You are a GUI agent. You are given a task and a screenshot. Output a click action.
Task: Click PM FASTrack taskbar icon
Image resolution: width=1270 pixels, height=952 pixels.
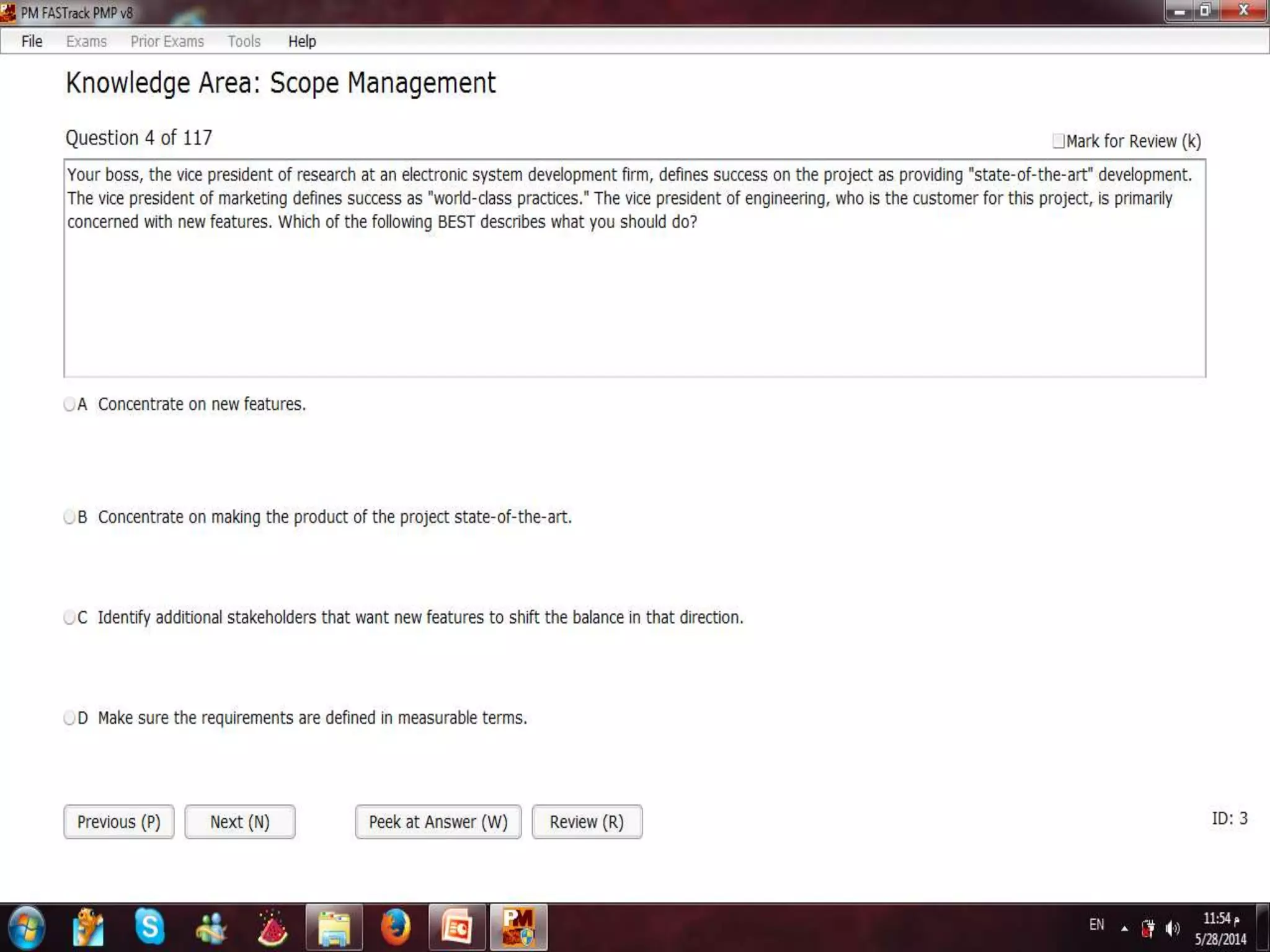[x=518, y=928]
